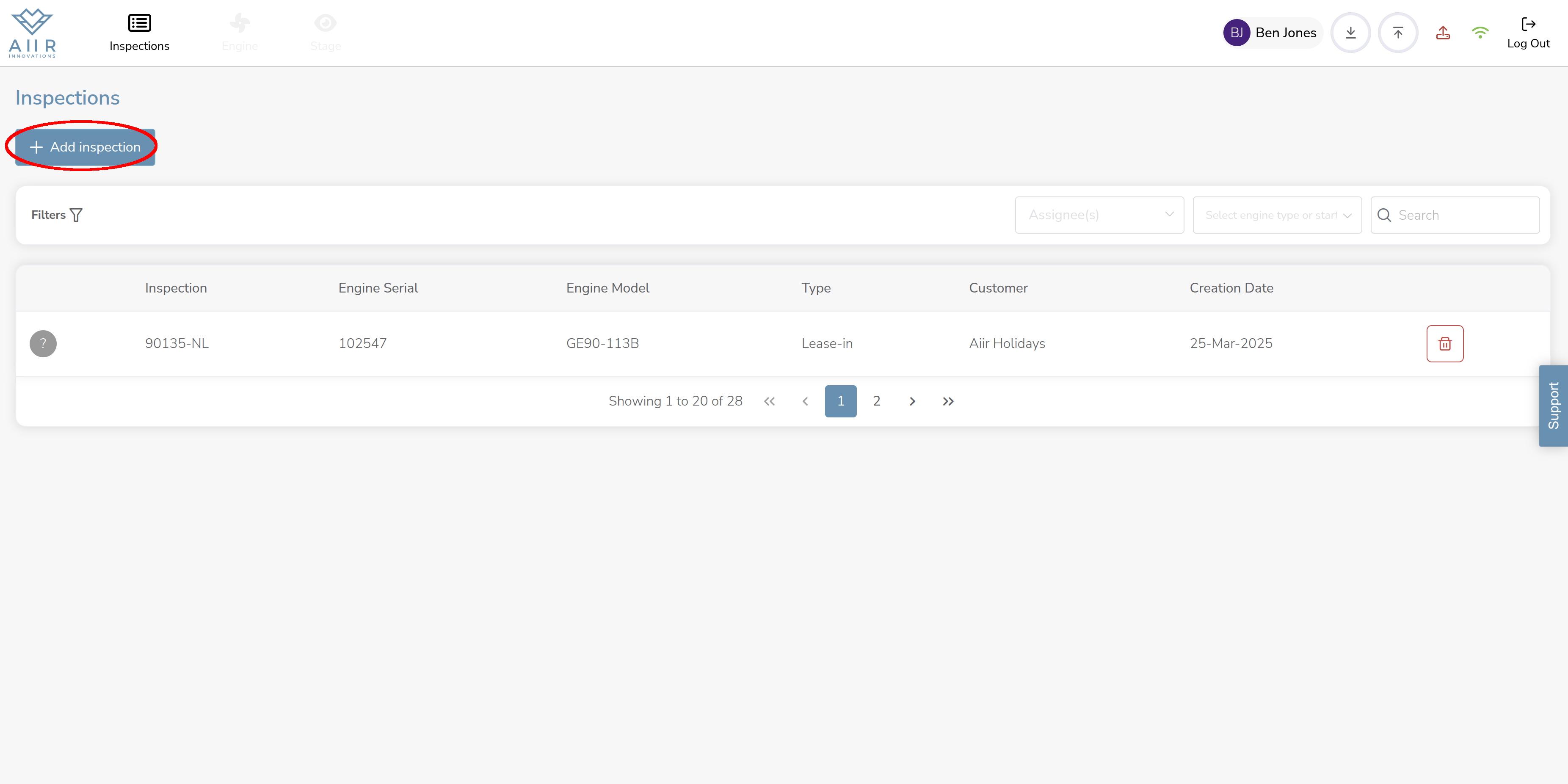Viewport: 1568px width, 784px height.
Task: Delete inspection 90135-NL with trash icon
Action: (x=1444, y=344)
